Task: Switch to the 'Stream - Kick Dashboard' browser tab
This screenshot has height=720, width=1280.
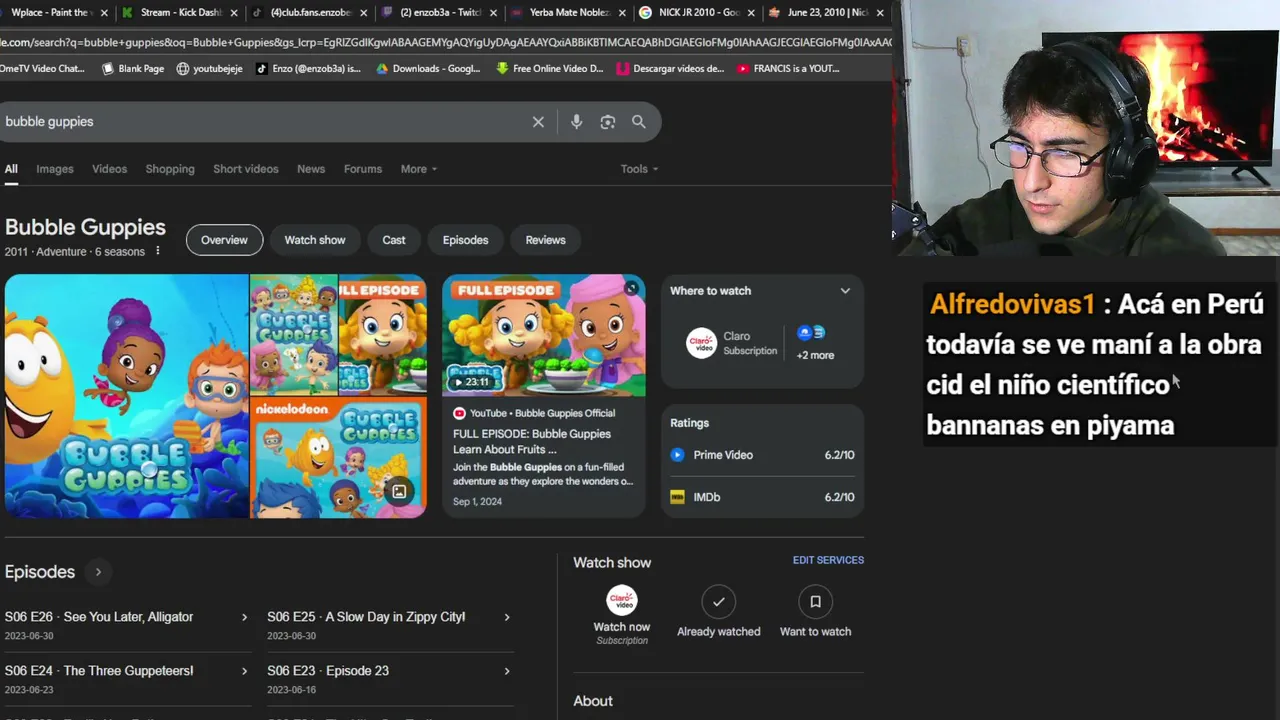Action: [x=180, y=13]
